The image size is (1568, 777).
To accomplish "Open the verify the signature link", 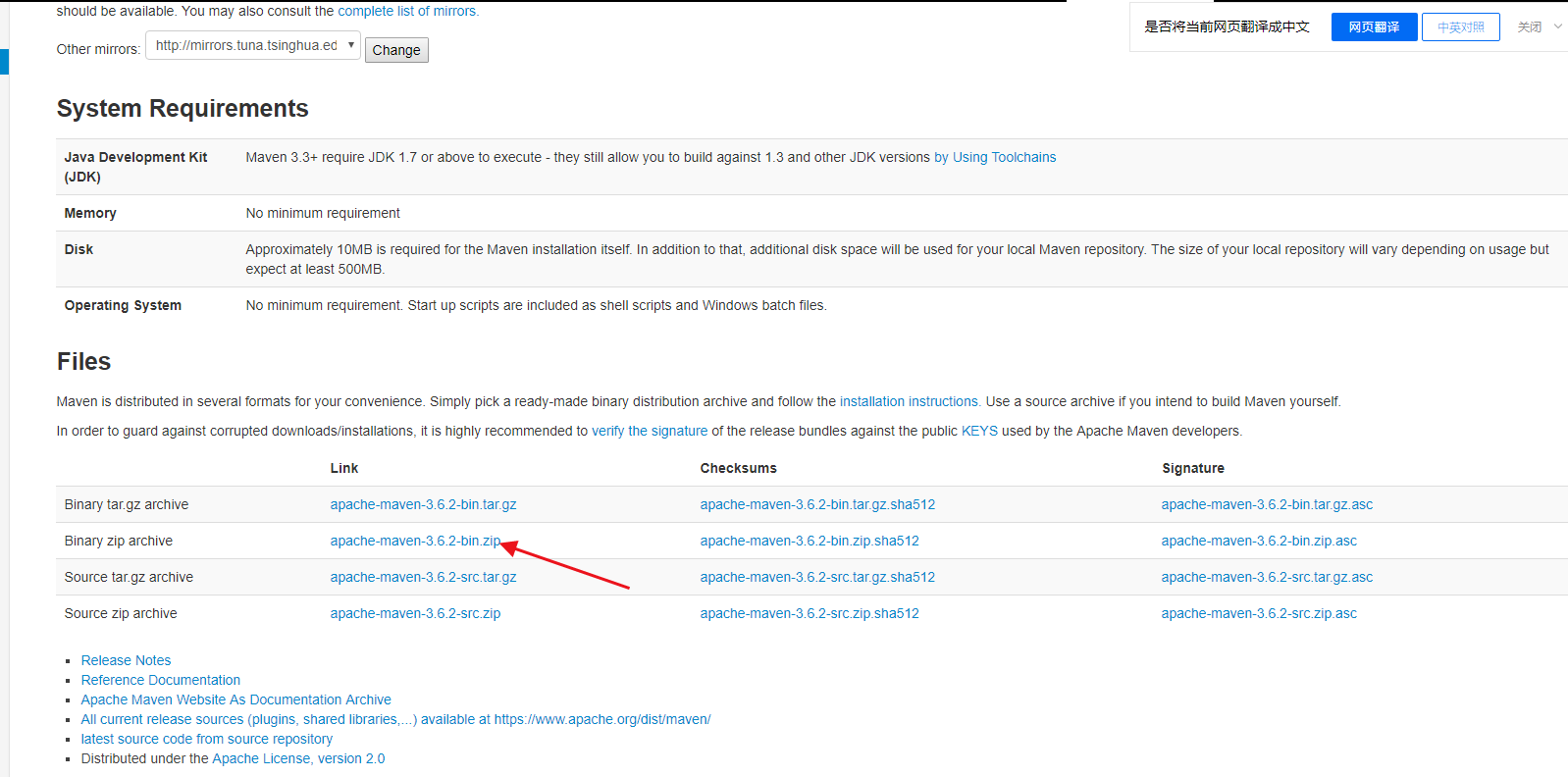I will point(650,431).
